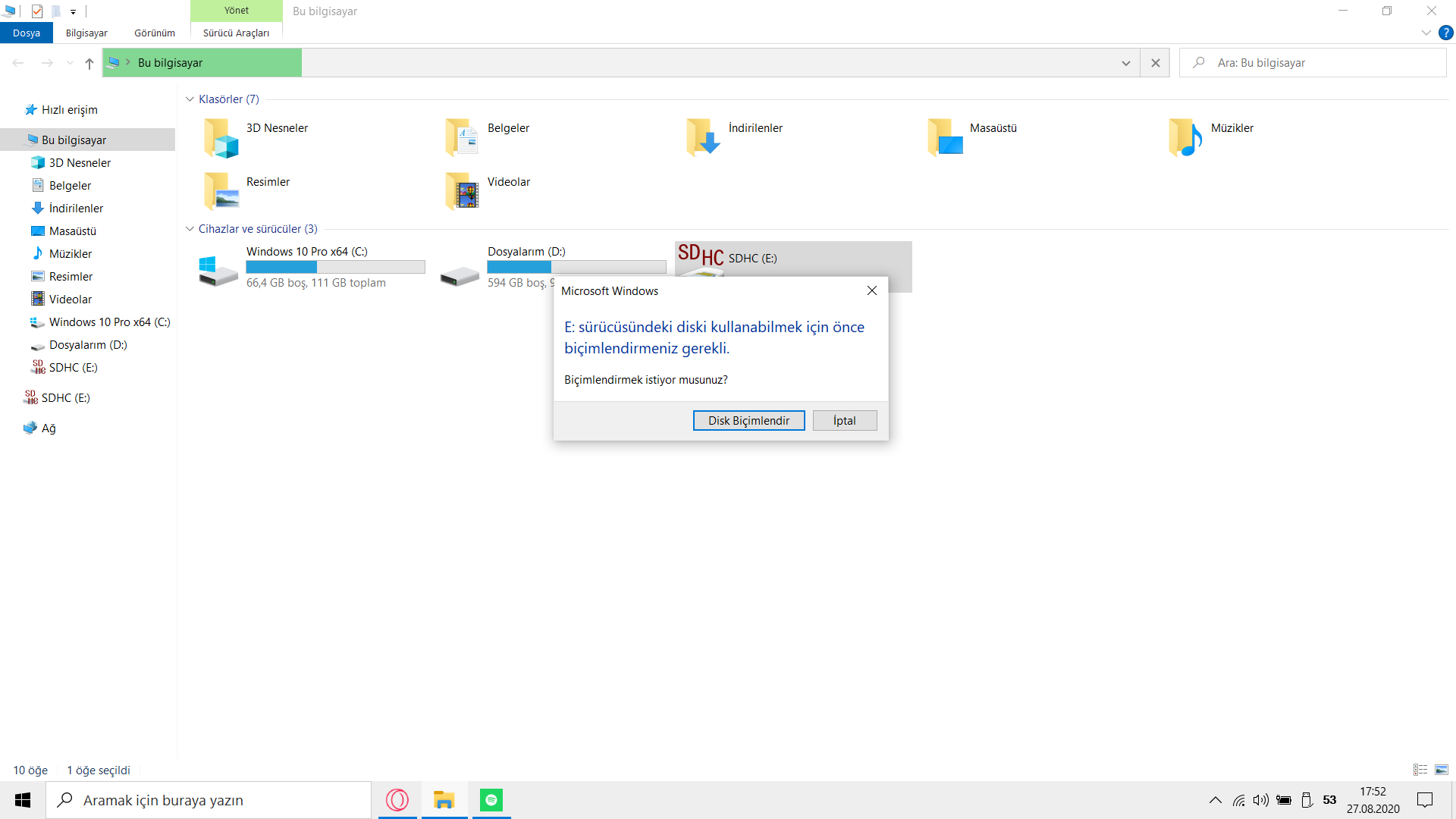Viewport: 1456px width, 819px height.
Task: Open the Müzikler folder icon
Action: point(1185,138)
